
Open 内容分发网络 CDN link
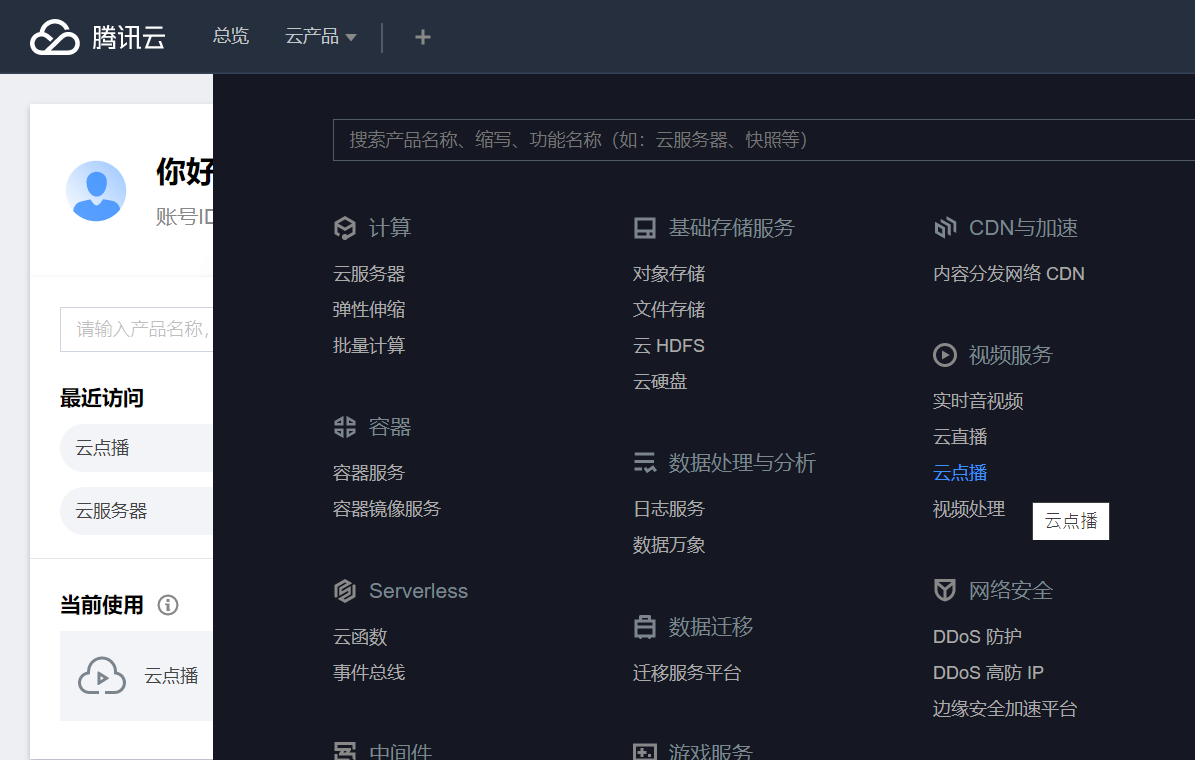1008,274
